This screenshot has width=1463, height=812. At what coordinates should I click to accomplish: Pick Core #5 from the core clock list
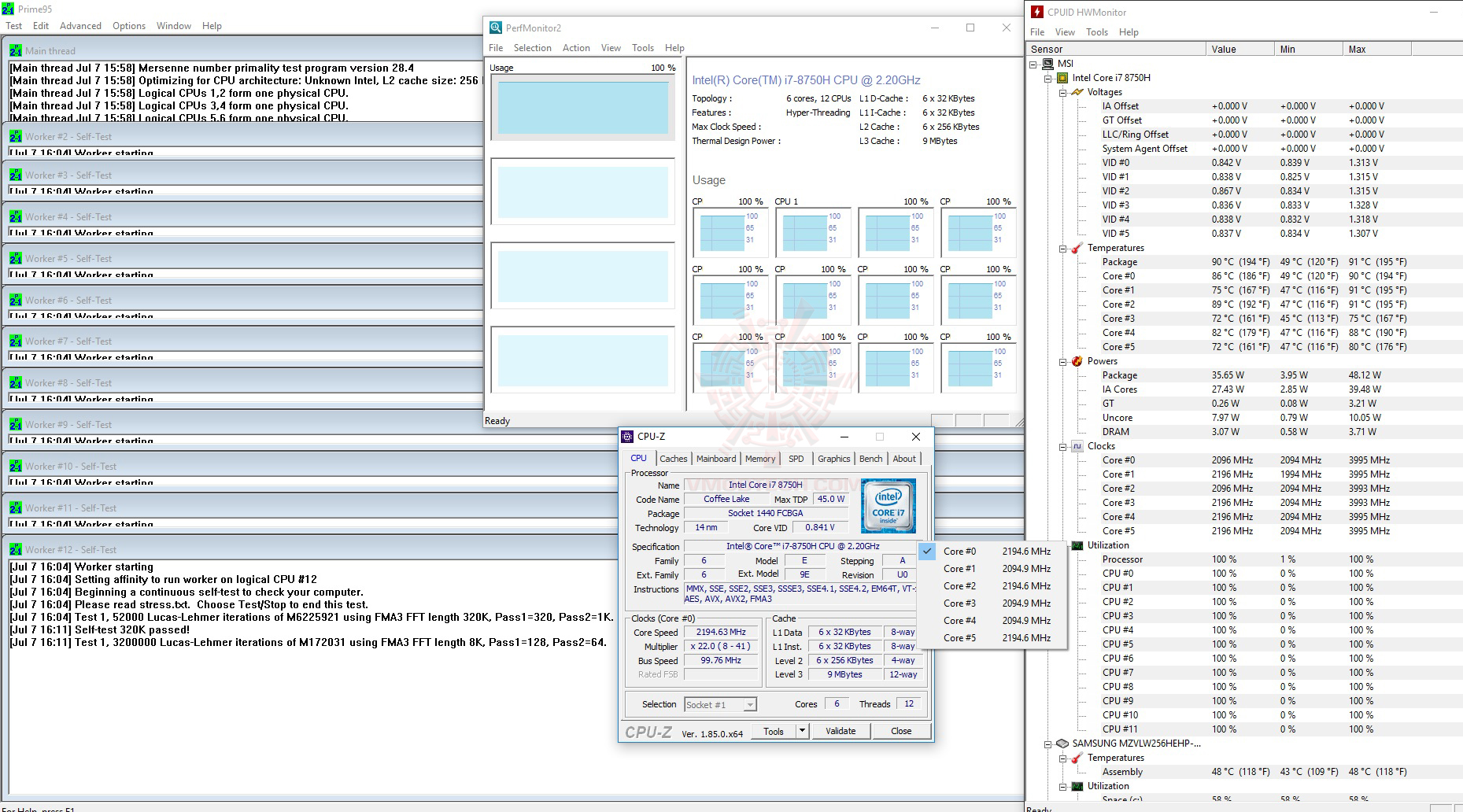959,638
